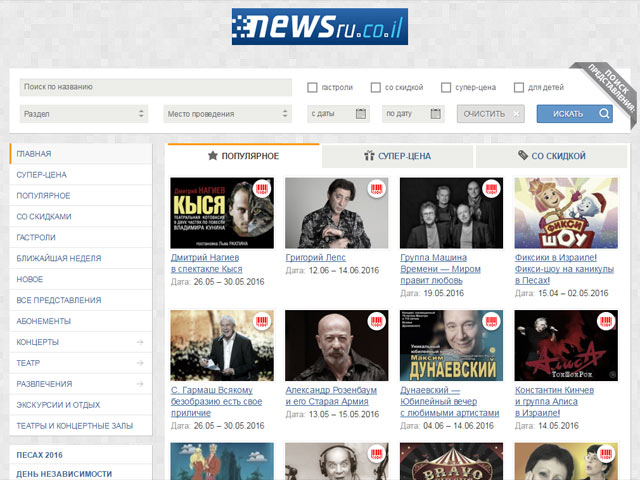The height and width of the screenshot is (480, 640).
Task: Click the X icon on ОЧИСТИТЬ button
Action: [x=516, y=114]
